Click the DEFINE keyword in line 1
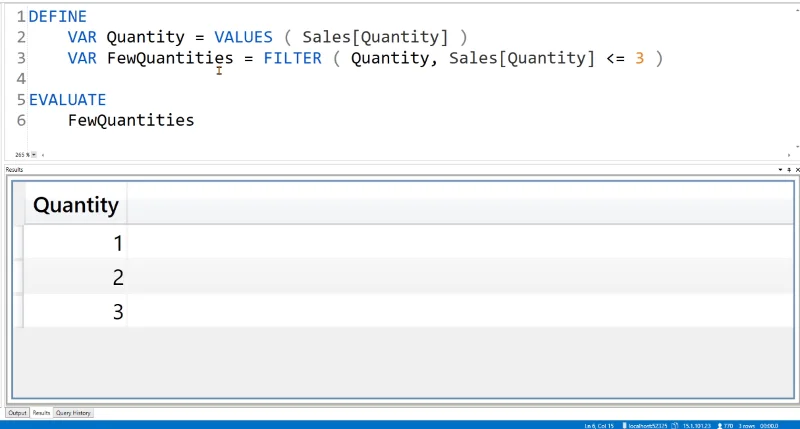 point(58,16)
